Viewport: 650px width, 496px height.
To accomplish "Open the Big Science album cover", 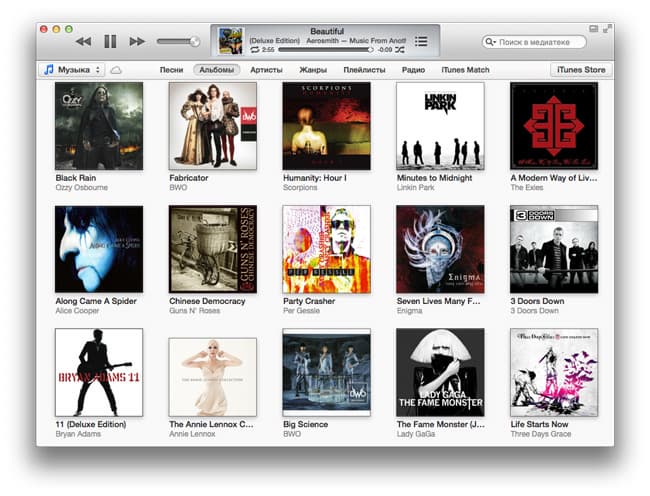I will point(327,373).
